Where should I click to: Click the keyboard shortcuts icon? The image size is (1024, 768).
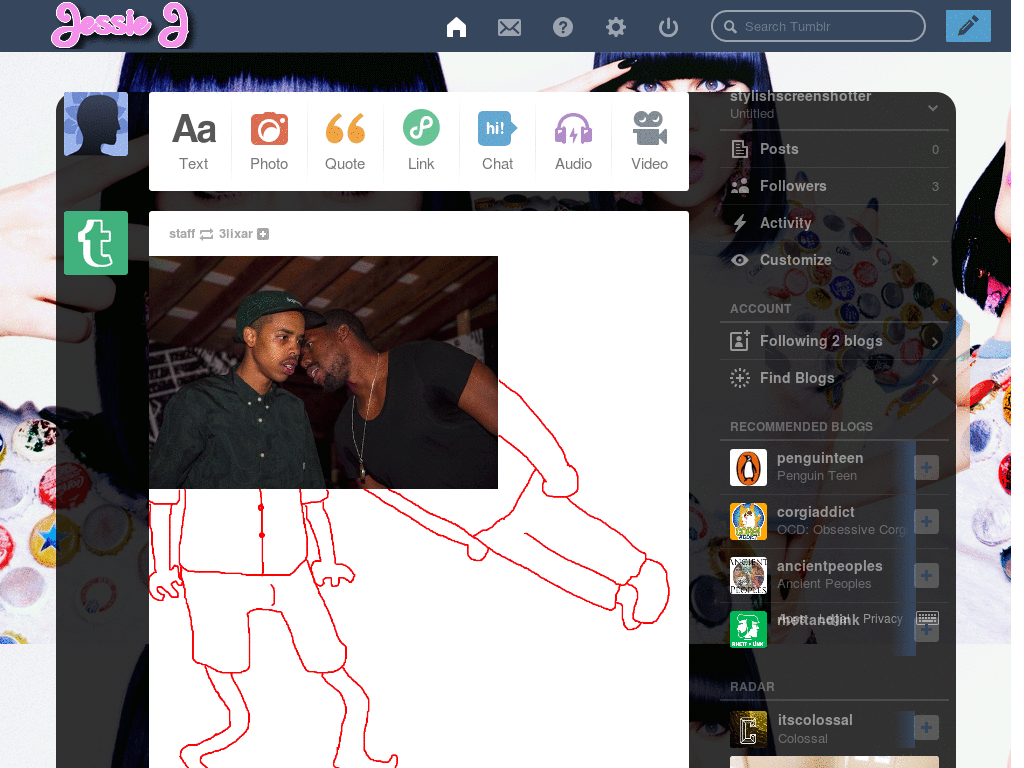click(x=927, y=618)
